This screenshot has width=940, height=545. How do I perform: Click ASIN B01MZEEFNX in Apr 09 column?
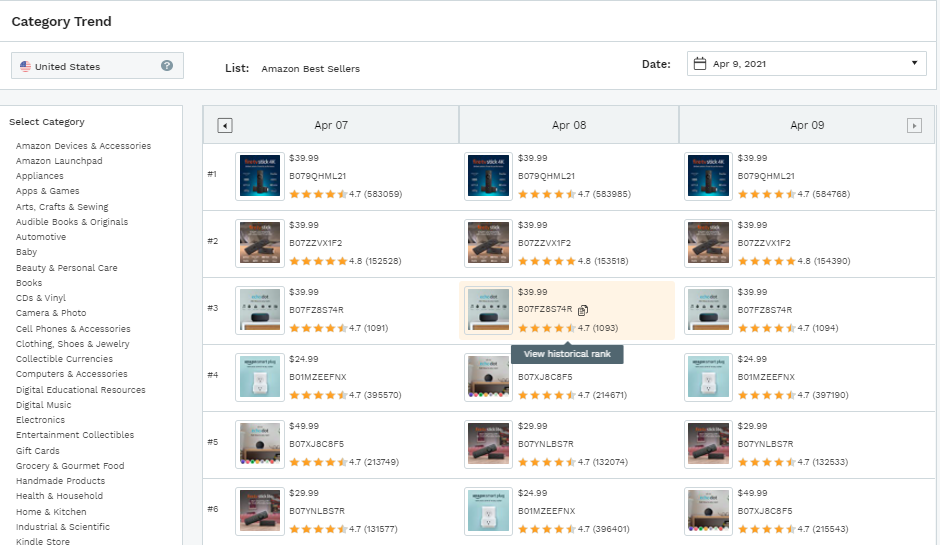(x=766, y=377)
